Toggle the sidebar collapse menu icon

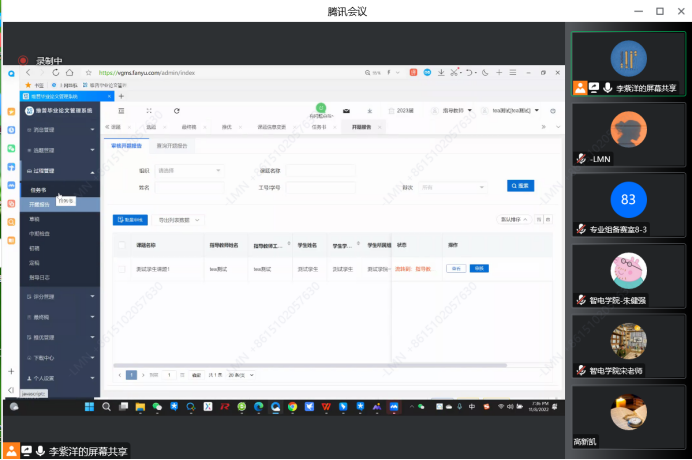point(120,111)
